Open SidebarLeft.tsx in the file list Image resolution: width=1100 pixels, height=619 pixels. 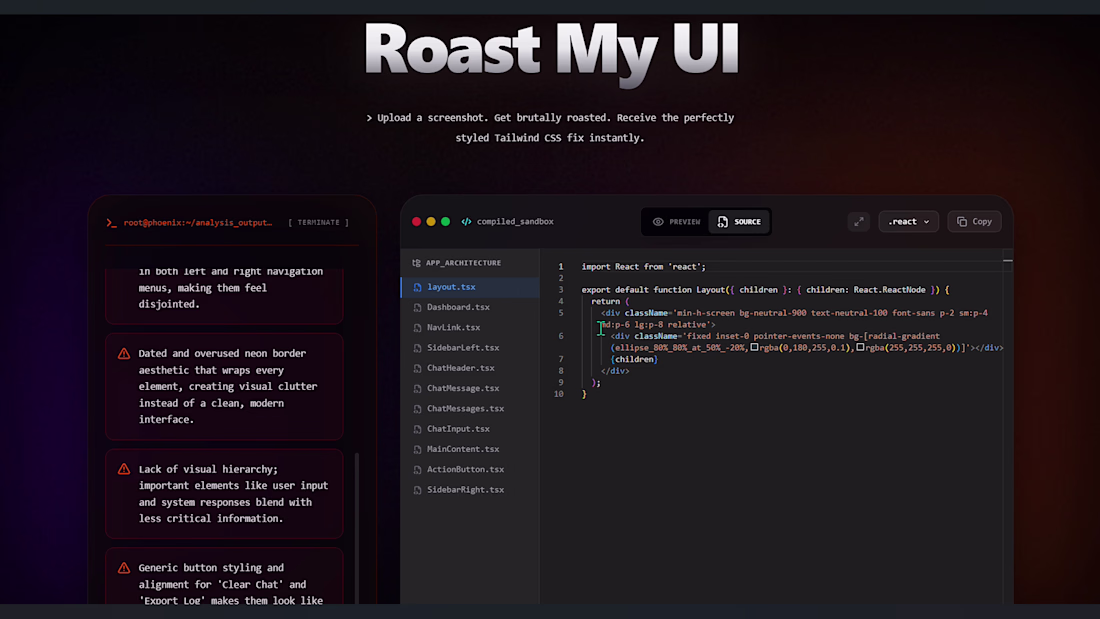pos(470,348)
